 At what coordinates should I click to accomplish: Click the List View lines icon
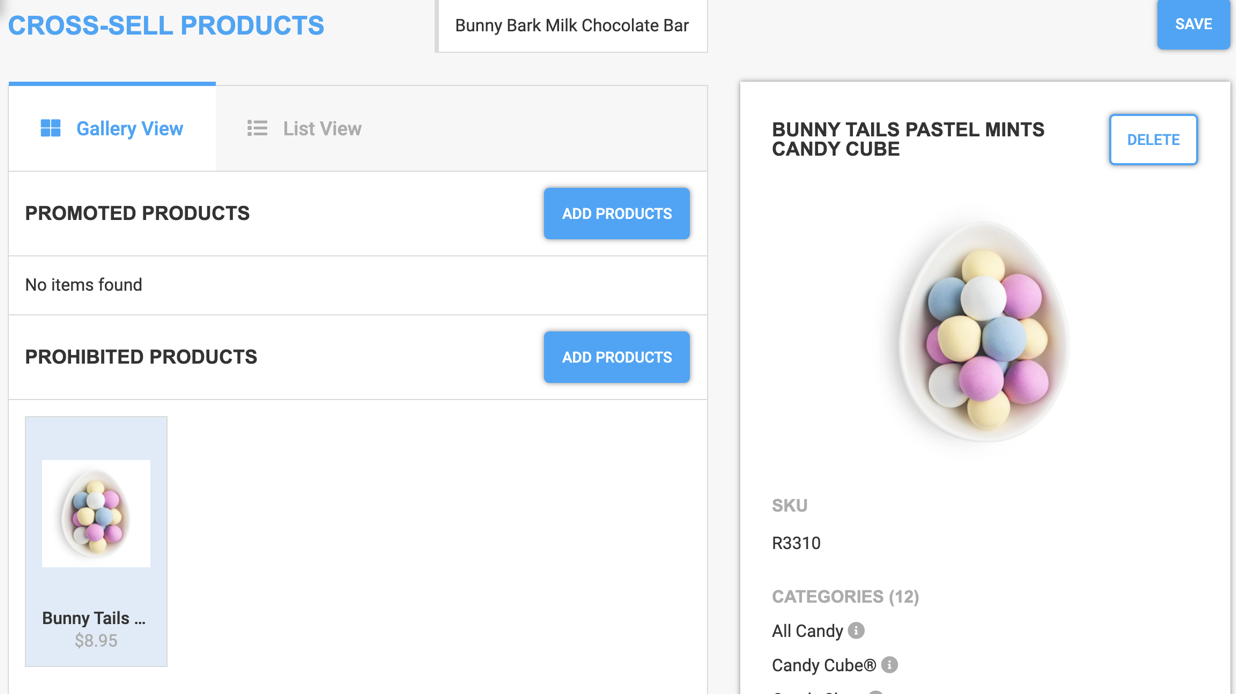pos(257,128)
